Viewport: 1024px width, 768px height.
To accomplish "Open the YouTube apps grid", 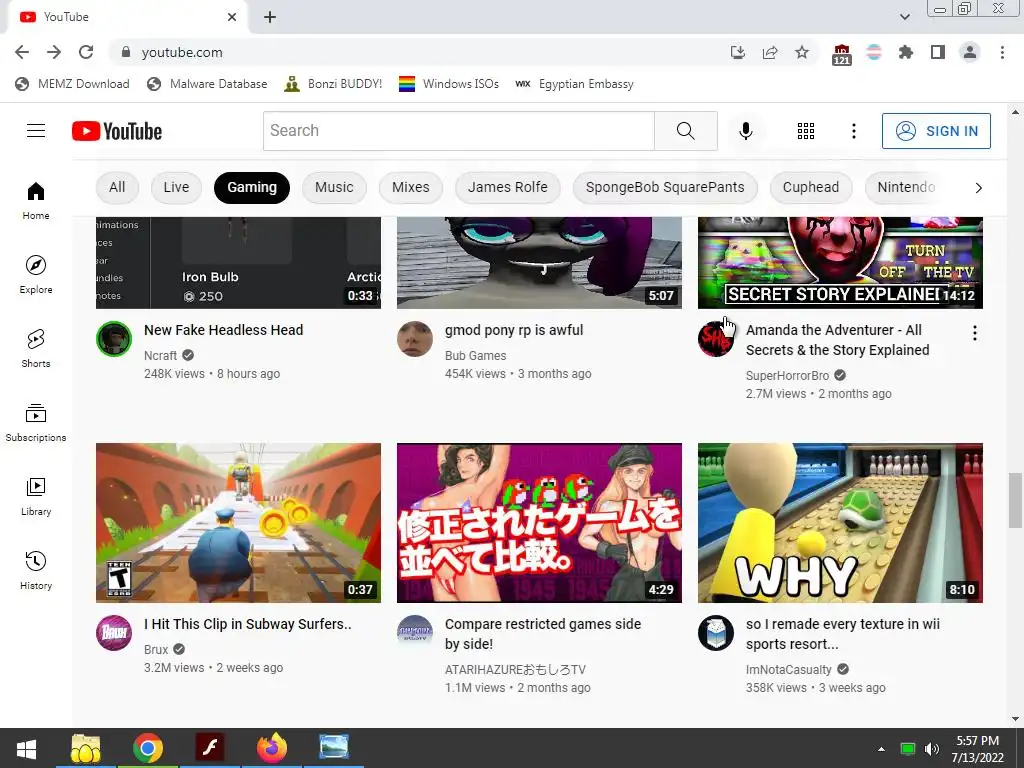I will point(806,131).
